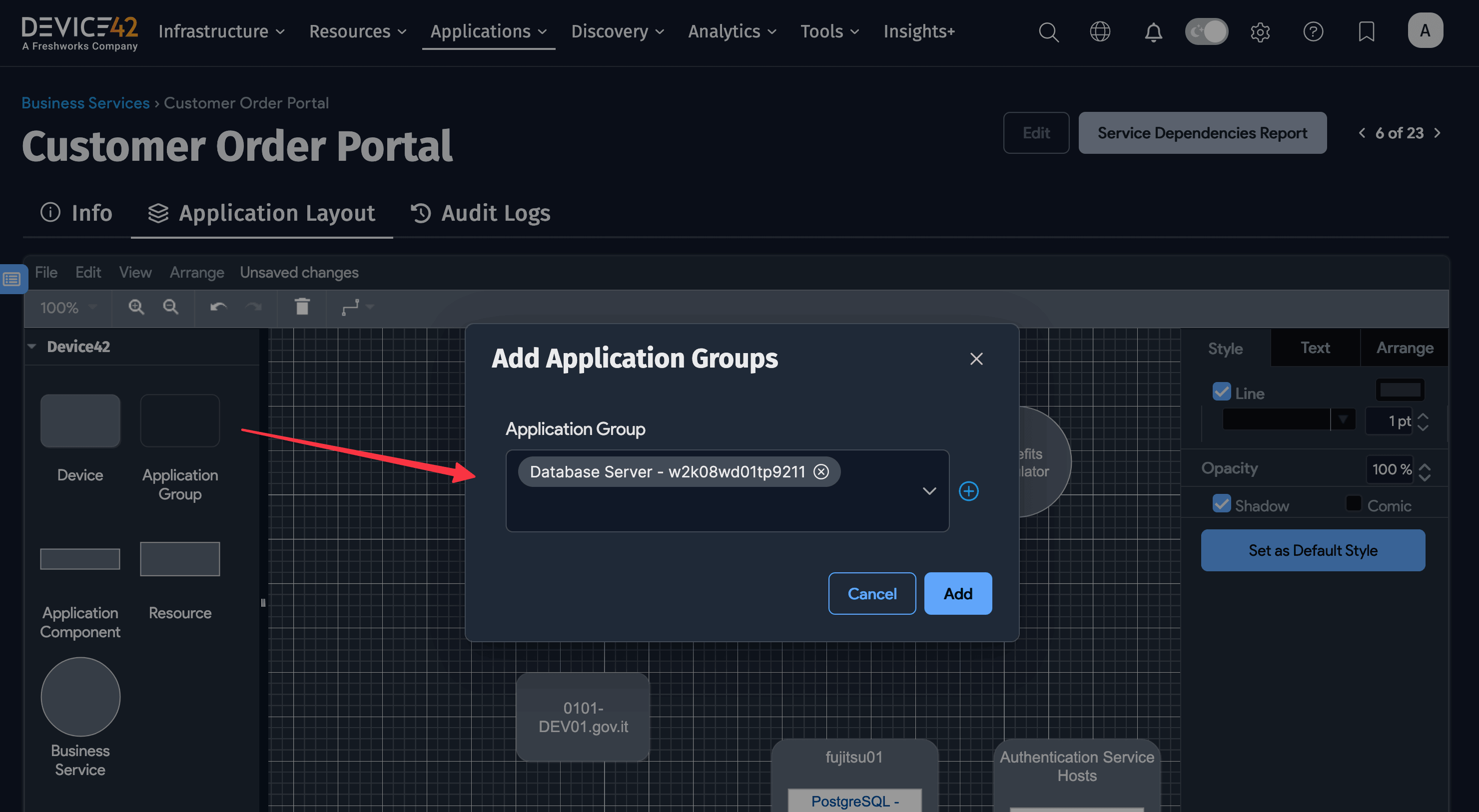
Task: Click the zoom in magnifier icon
Action: click(136, 308)
